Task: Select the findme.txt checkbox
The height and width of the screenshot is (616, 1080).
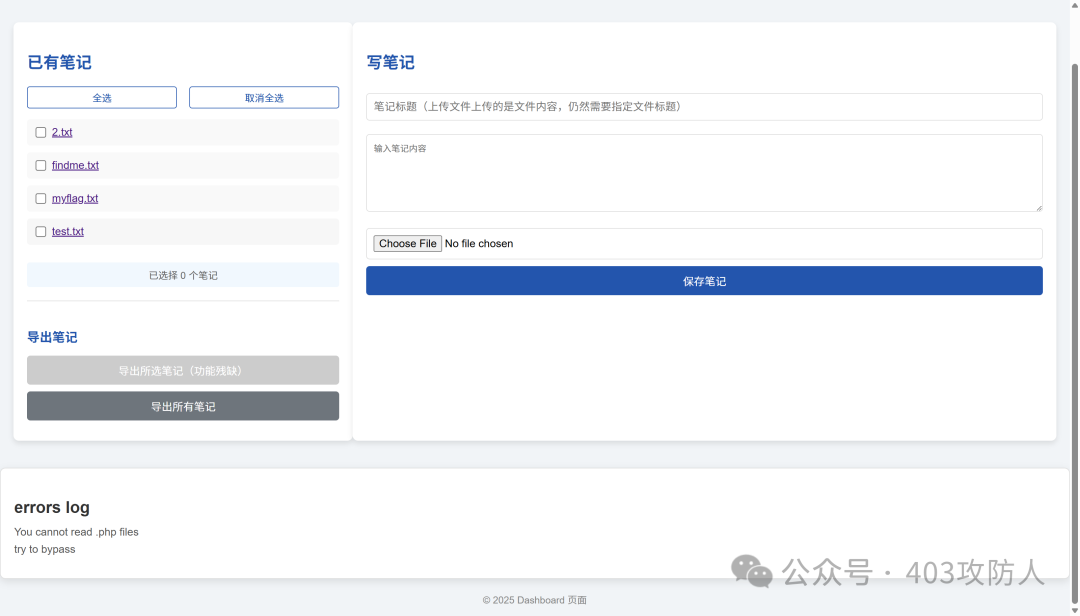Action: tap(41, 165)
